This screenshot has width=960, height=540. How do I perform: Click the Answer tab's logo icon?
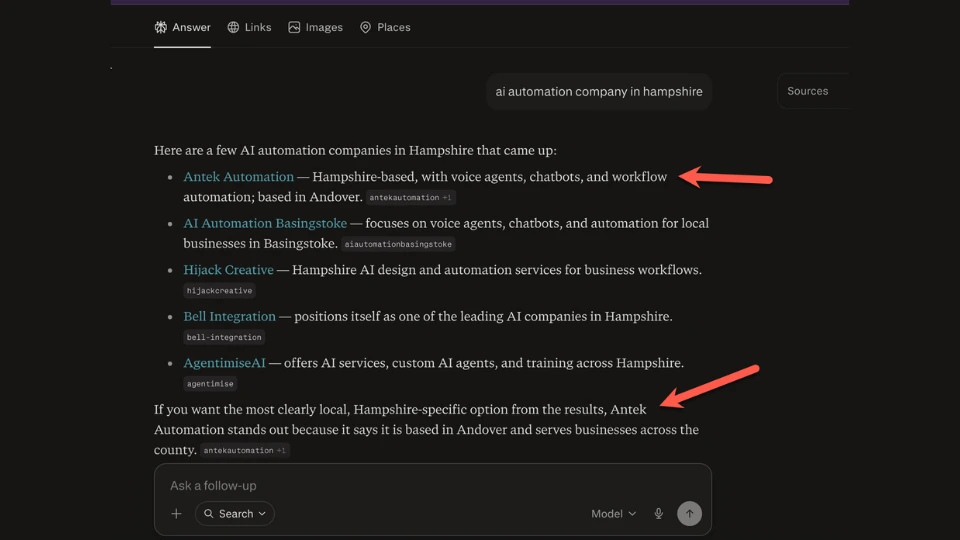(x=160, y=27)
